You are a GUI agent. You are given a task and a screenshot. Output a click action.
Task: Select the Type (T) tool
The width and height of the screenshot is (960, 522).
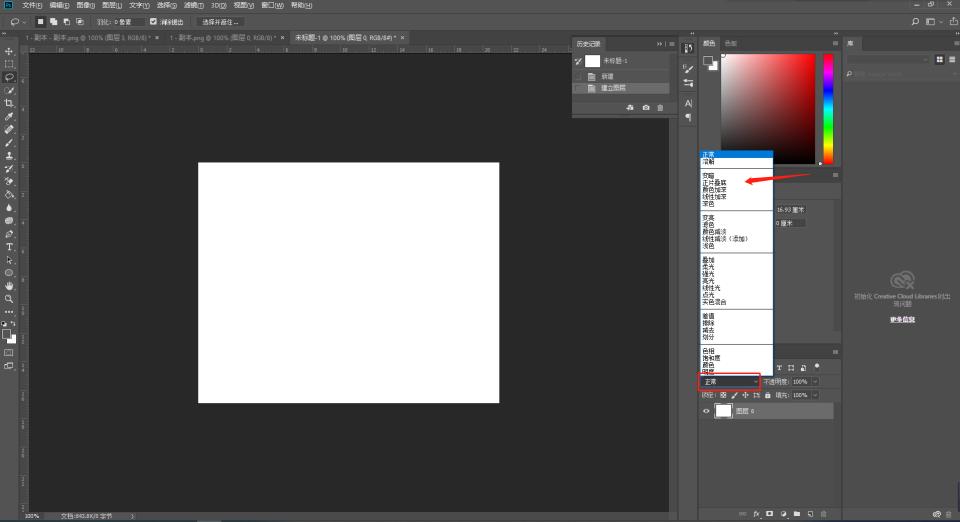point(9,246)
